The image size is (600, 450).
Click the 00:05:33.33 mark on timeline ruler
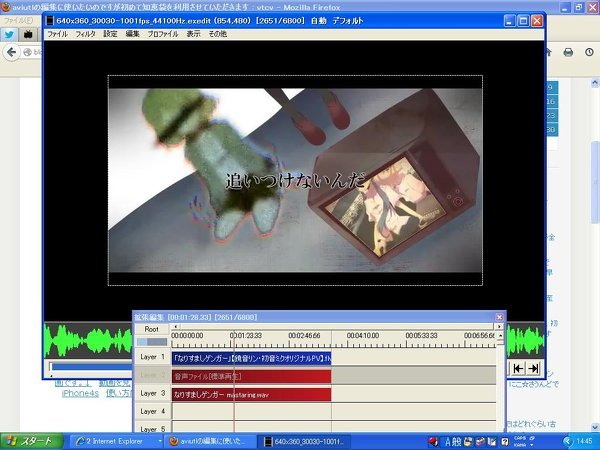[421, 336]
